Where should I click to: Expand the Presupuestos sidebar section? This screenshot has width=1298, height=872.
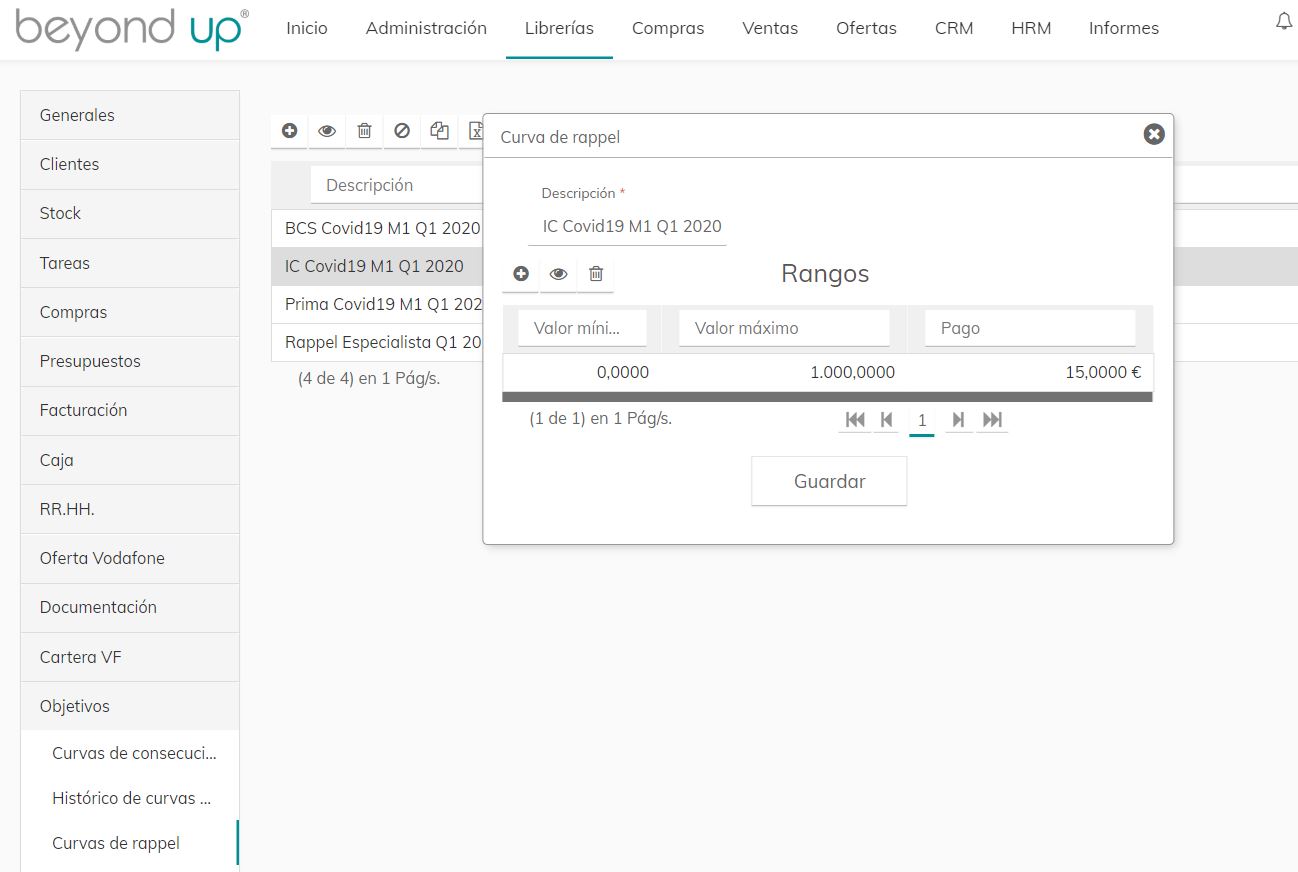(130, 361)
